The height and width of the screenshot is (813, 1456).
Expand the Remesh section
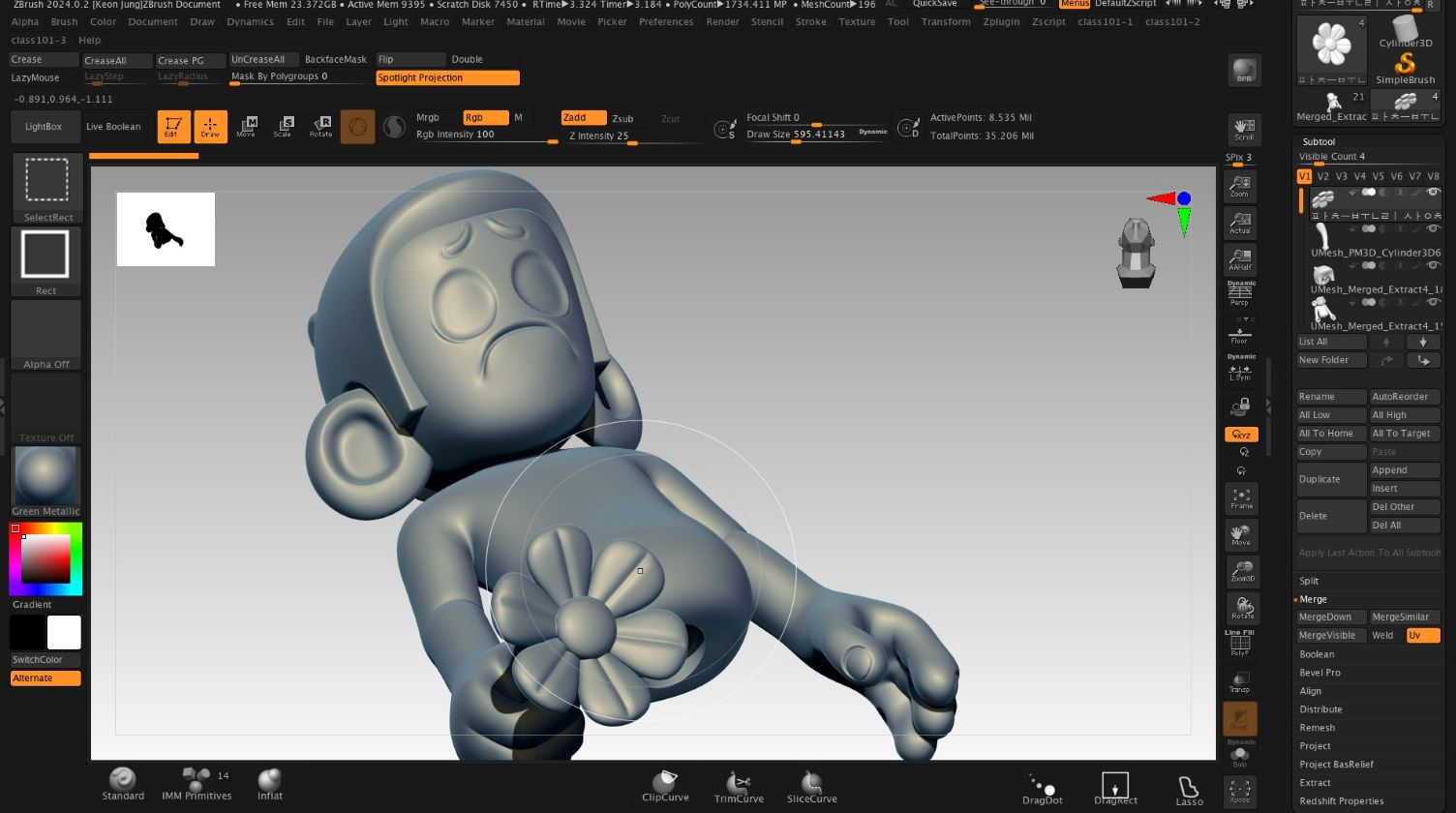tap(1317, 728)
